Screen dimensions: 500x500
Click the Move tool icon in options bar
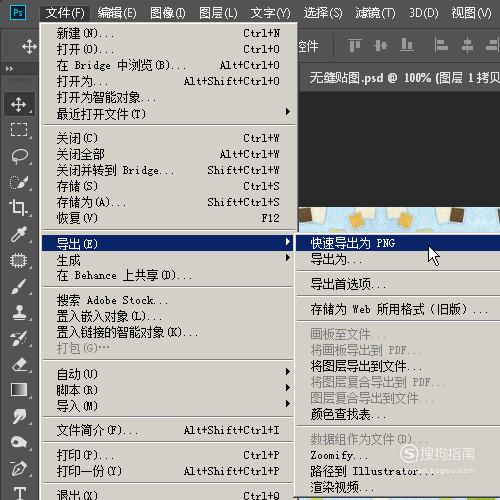pyautogui.click(x=29, y=46)
